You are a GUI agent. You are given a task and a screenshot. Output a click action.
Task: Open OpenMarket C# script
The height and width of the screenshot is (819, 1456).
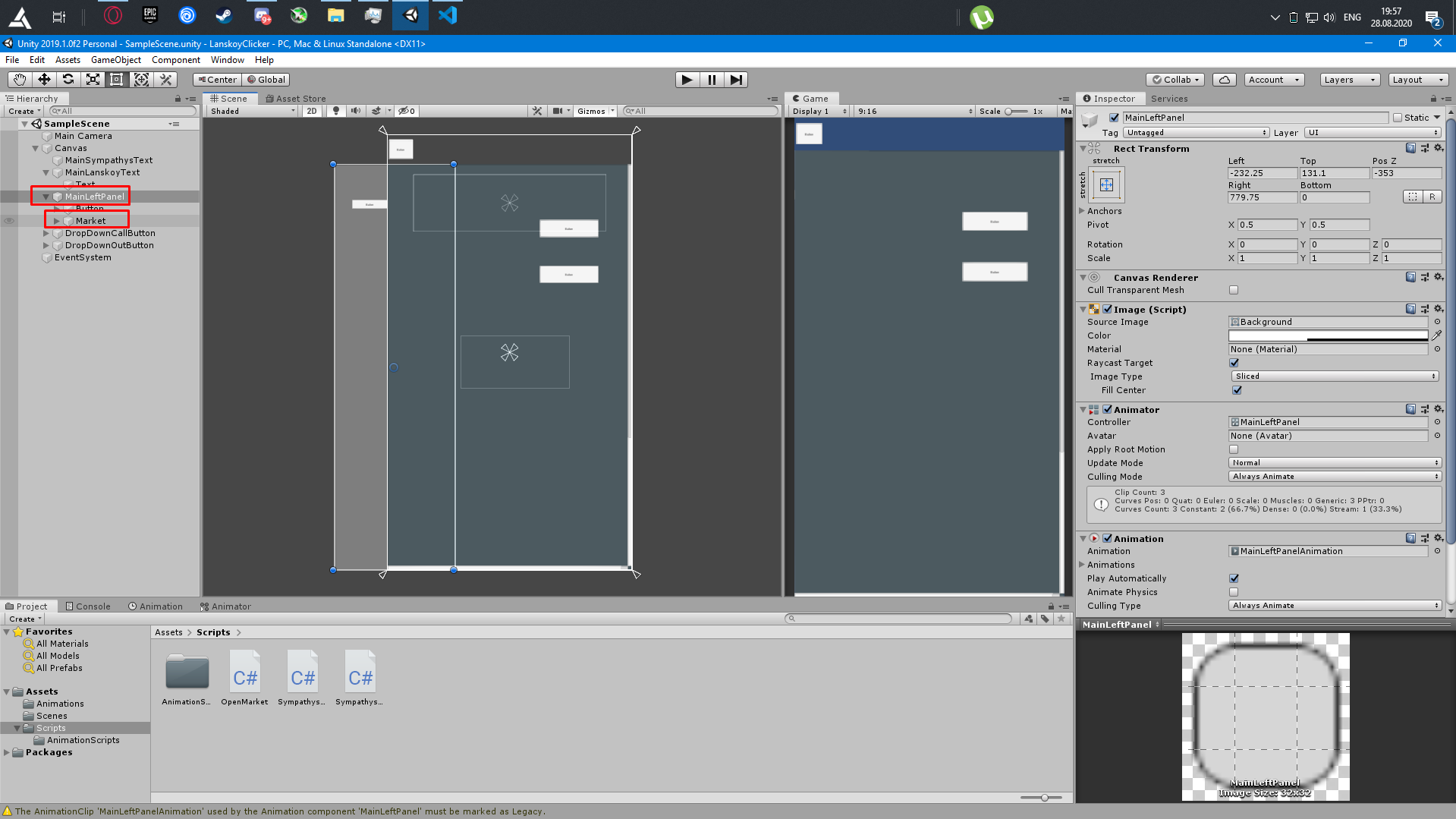244,678
